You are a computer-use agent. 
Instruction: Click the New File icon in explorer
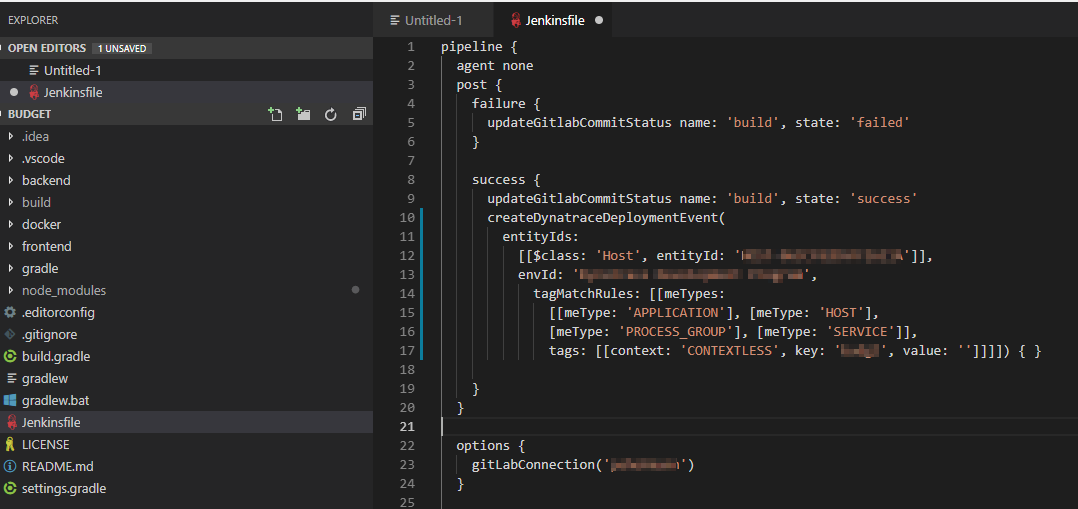(275, 115)
